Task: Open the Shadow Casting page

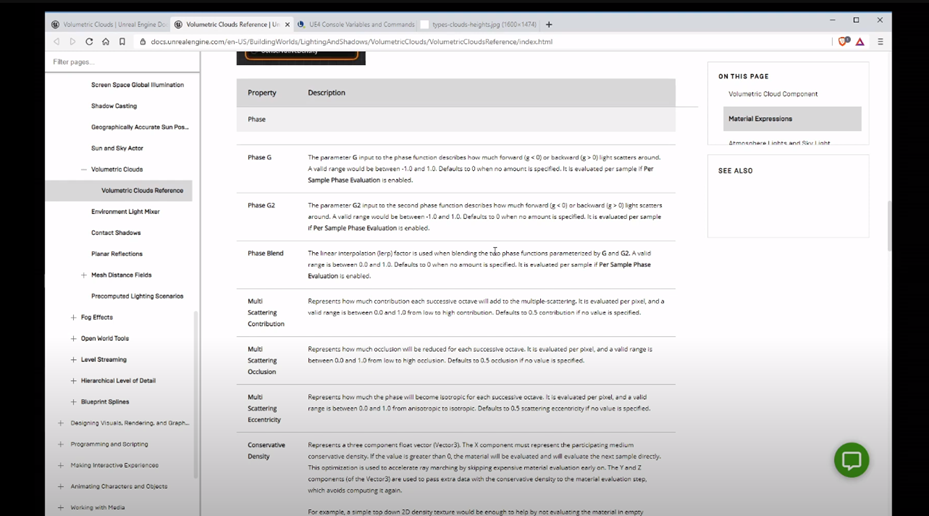Action: click(114, 106)
